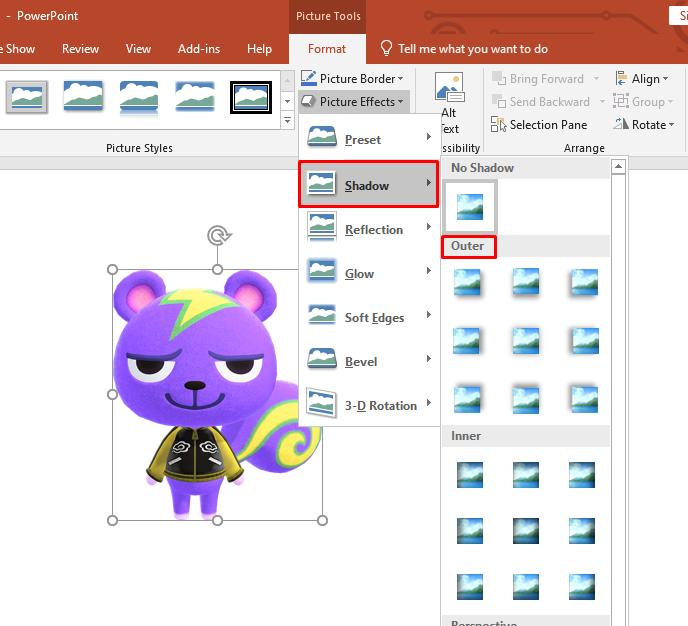688x626 pixels.
Task: Open the Glow effects submenu
Action: 369,272
